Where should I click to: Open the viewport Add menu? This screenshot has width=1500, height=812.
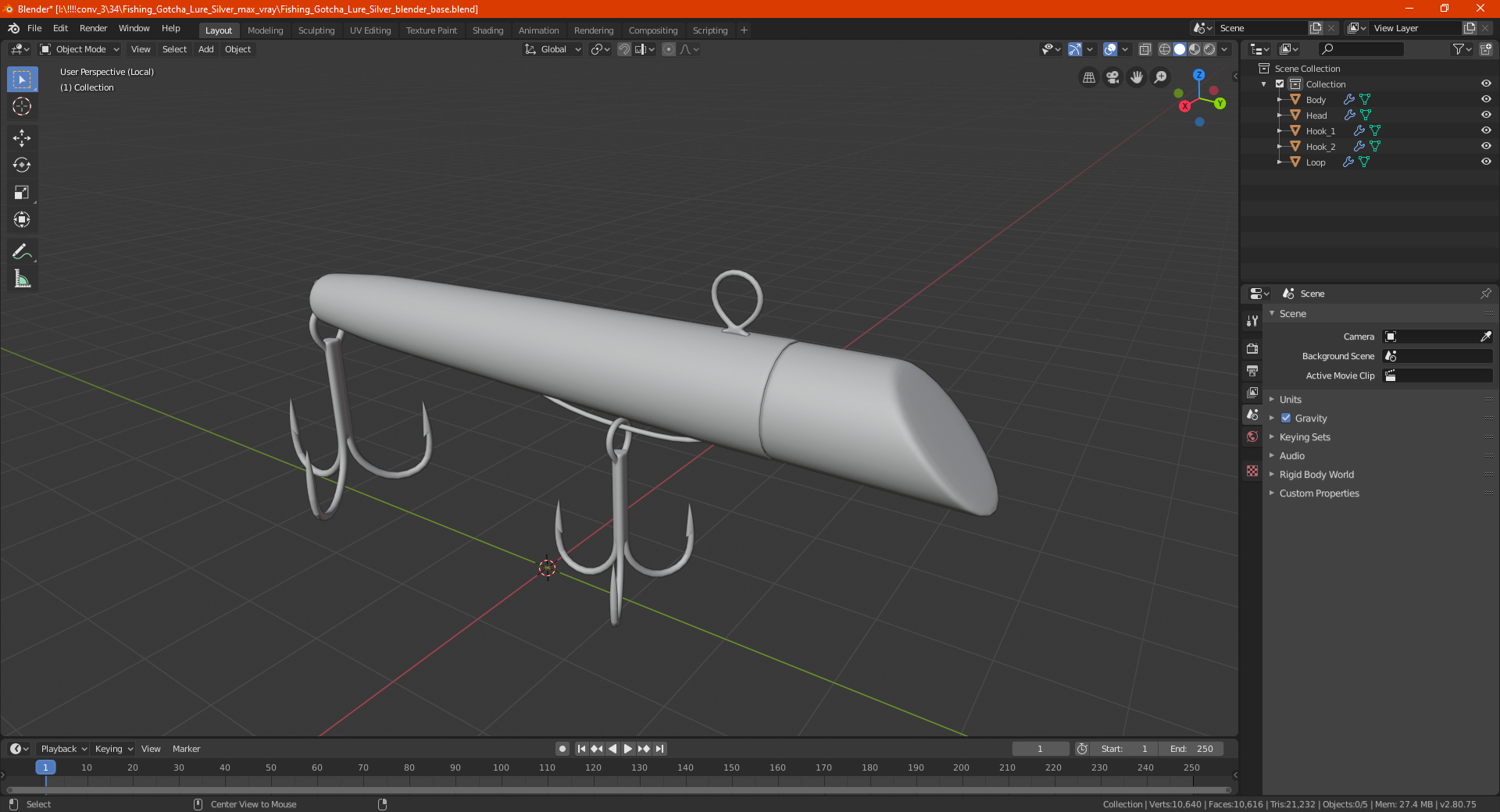(x=205, y=49)
